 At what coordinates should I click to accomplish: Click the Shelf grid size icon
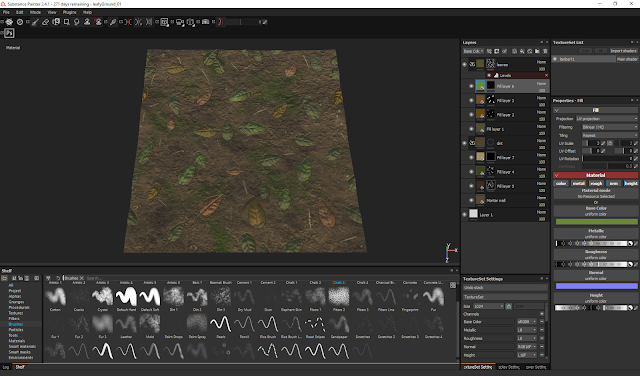tap(453, 285)
